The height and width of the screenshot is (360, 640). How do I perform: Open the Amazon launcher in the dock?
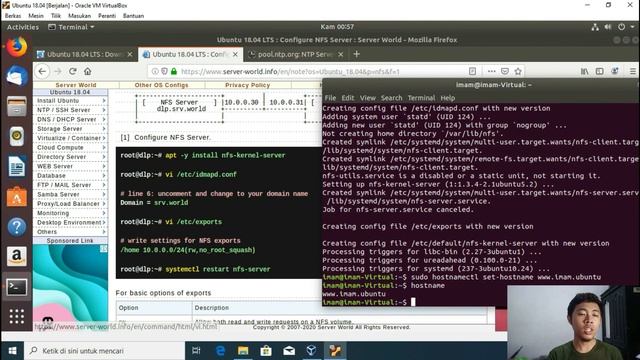pyautogui.click(x=17, y=256)
